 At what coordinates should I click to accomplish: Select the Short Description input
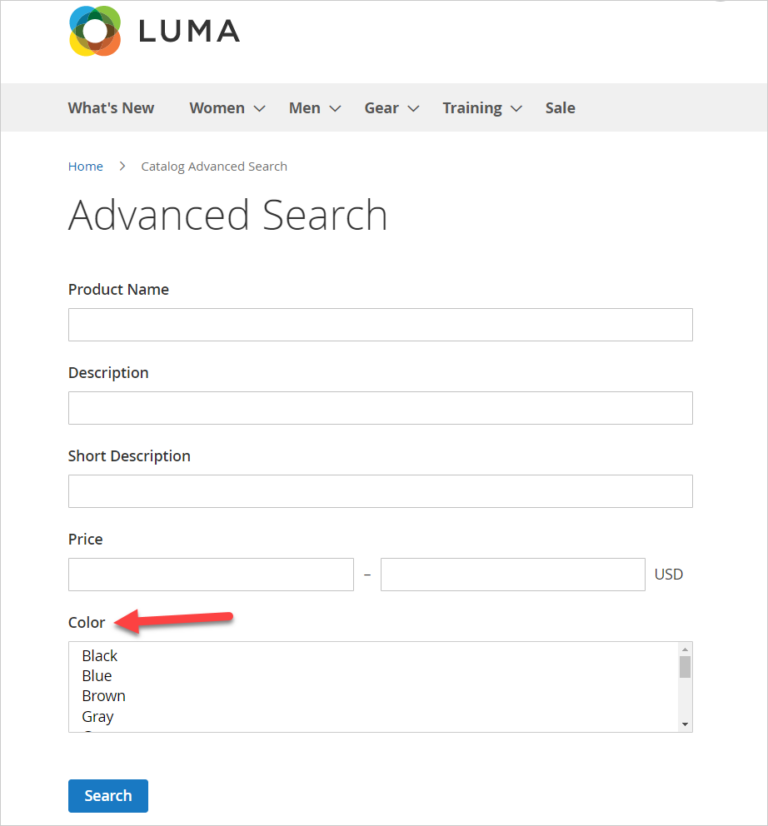[x=380, y=491]
